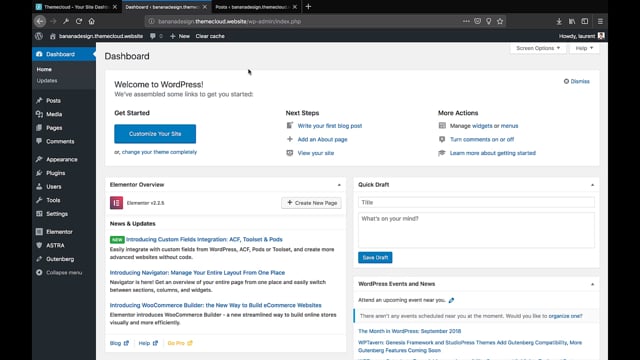The image size is (640, 360).
Task: Open Plugins in the admin sidebar
Action: pos(56,173)
